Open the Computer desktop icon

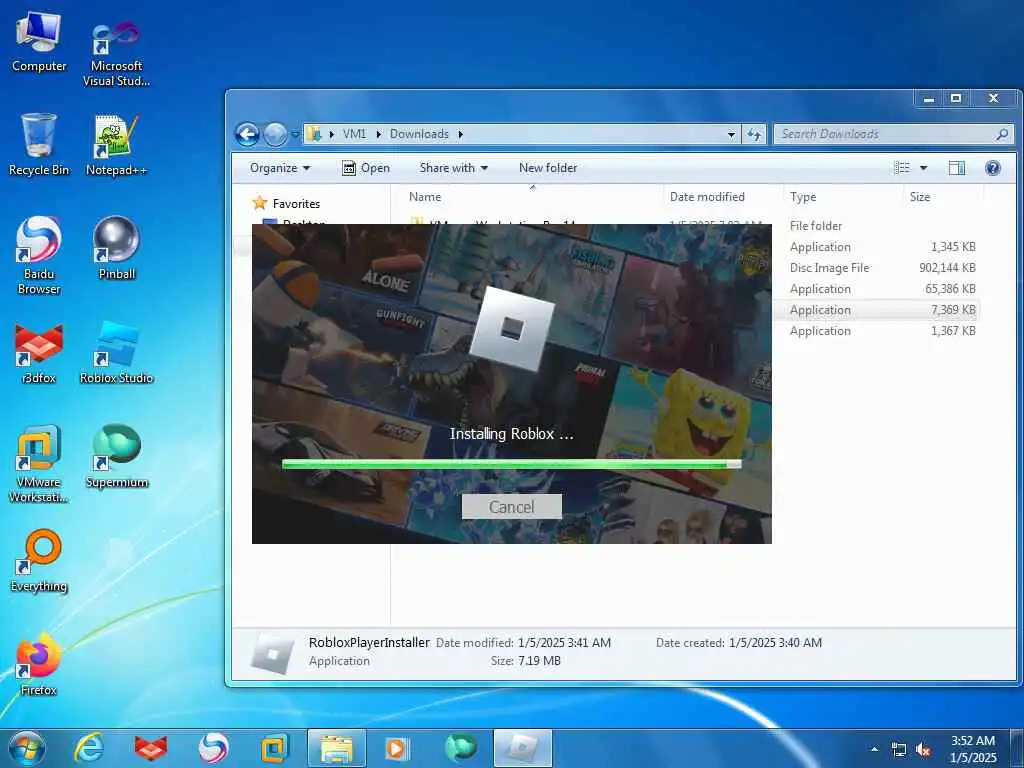(x=39, y=41)
